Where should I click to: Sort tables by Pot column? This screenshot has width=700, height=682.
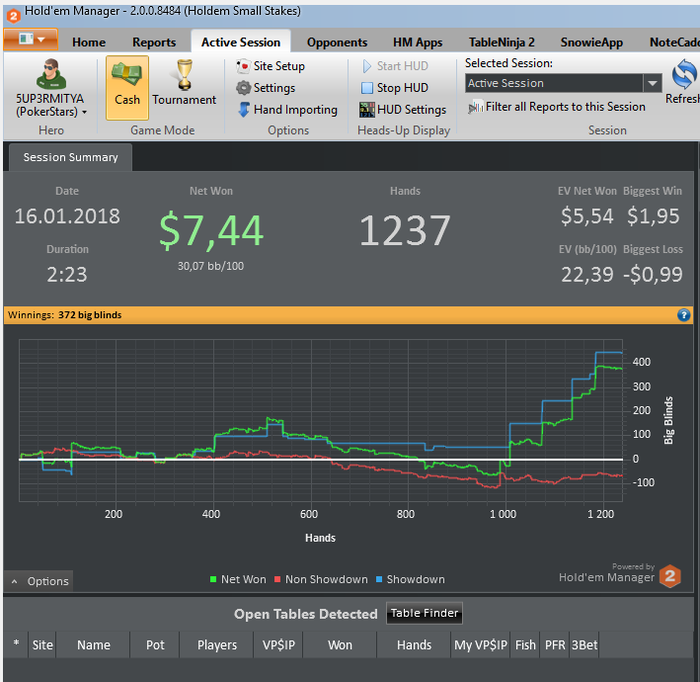coord(155,645)
